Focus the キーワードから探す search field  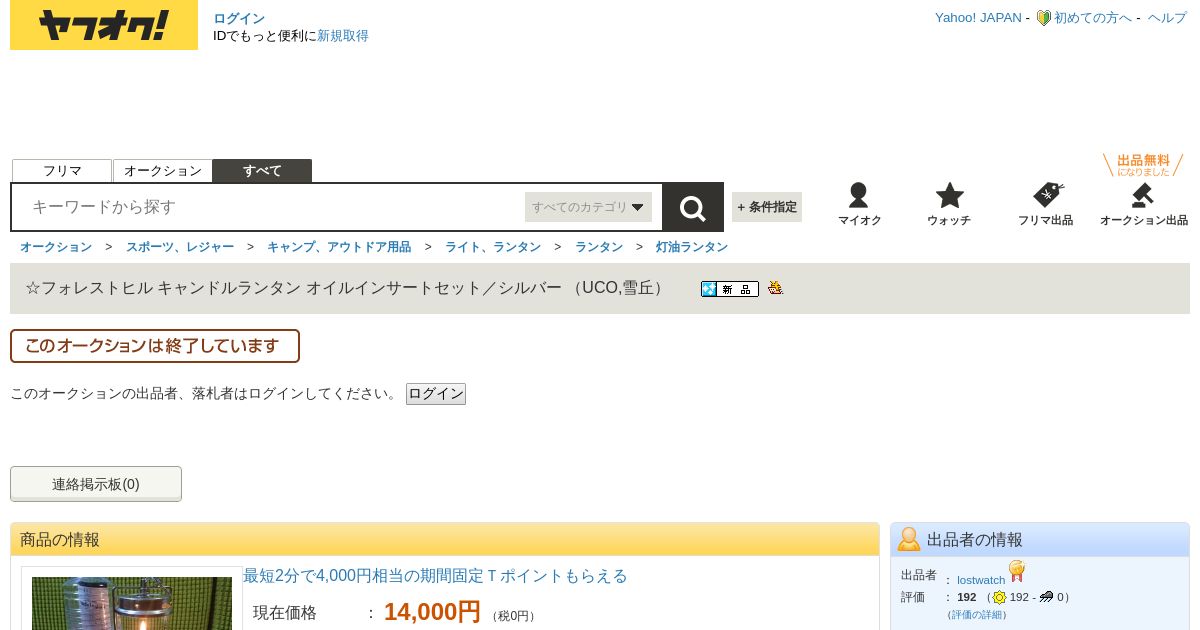click(x=270, y=207)
